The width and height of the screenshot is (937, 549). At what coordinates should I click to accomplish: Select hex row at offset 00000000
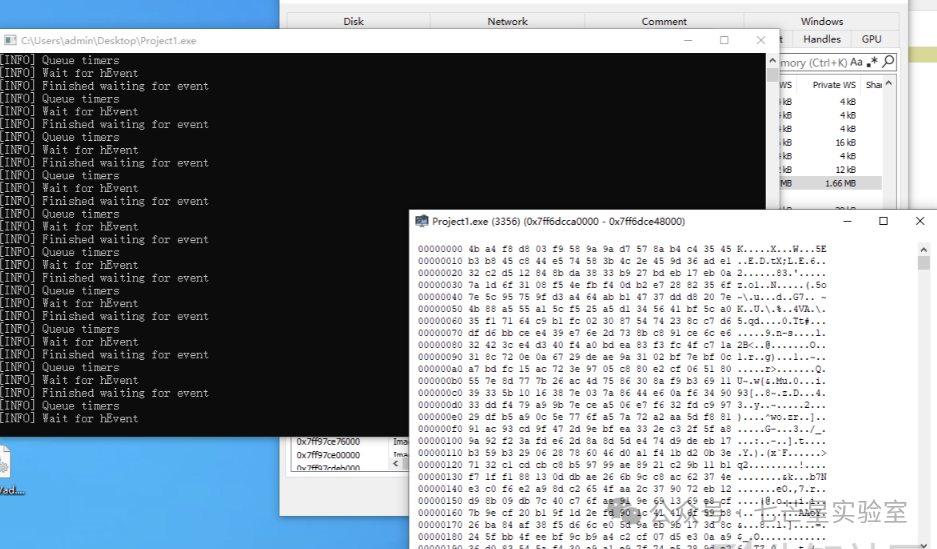point(621,249)
